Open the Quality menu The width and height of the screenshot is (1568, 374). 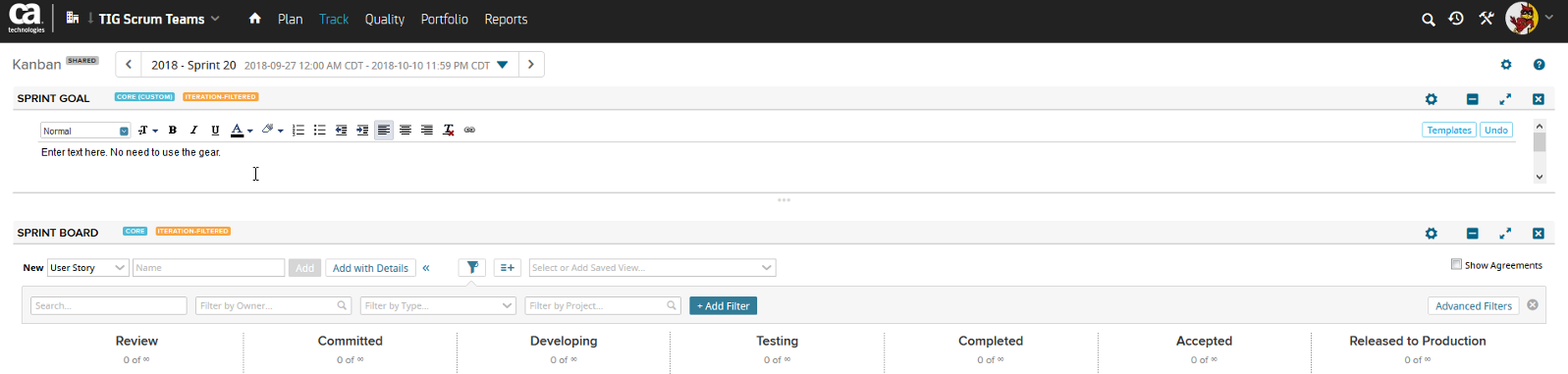[384, 19]
